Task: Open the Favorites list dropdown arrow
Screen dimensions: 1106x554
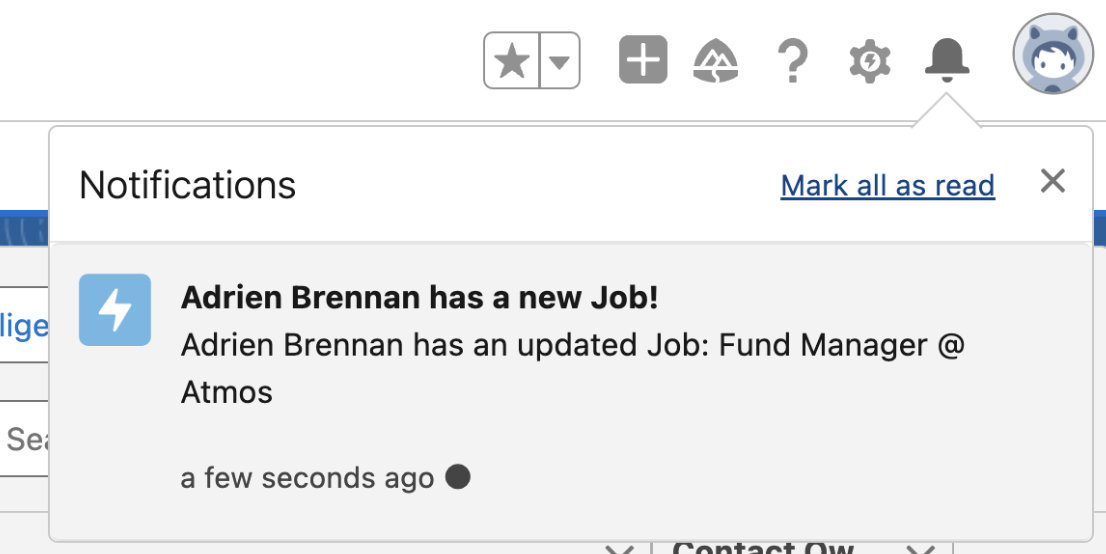Action: (x=560, y=62)
